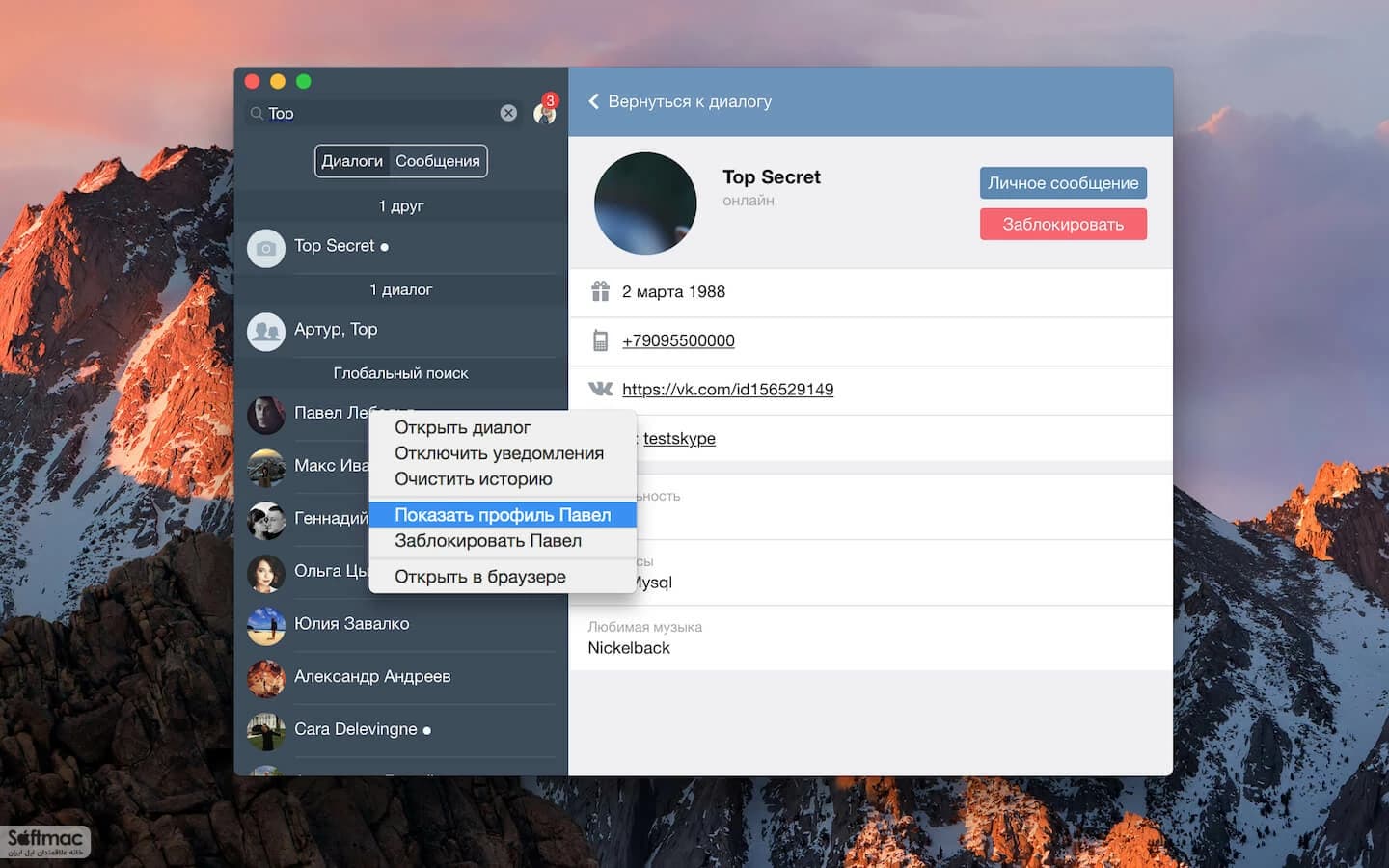This screenshot has height=868, width=1389.
Task: Click the search magnifier icon
Action: 257,113
